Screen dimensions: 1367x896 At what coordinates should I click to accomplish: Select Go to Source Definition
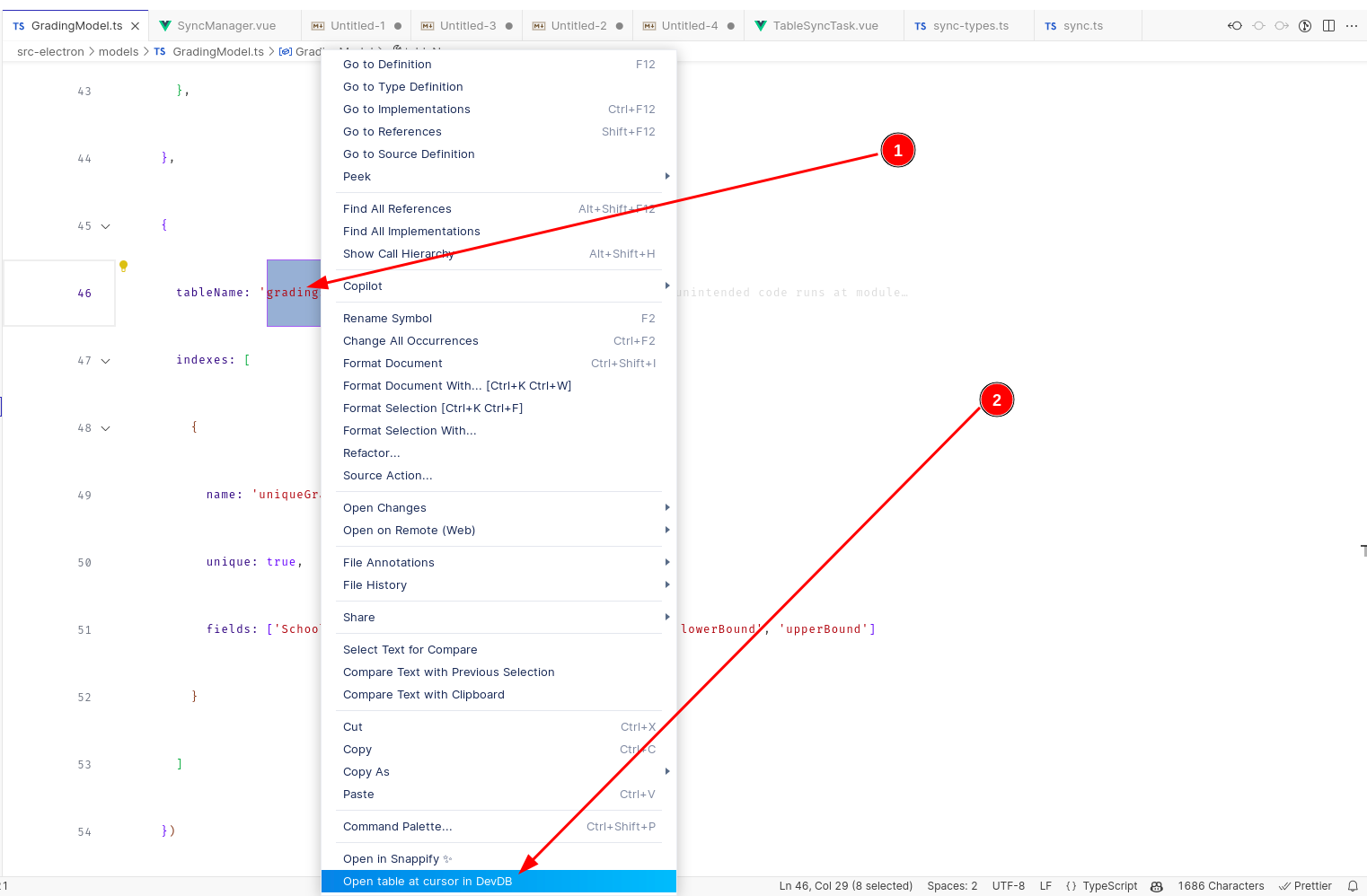499,154
